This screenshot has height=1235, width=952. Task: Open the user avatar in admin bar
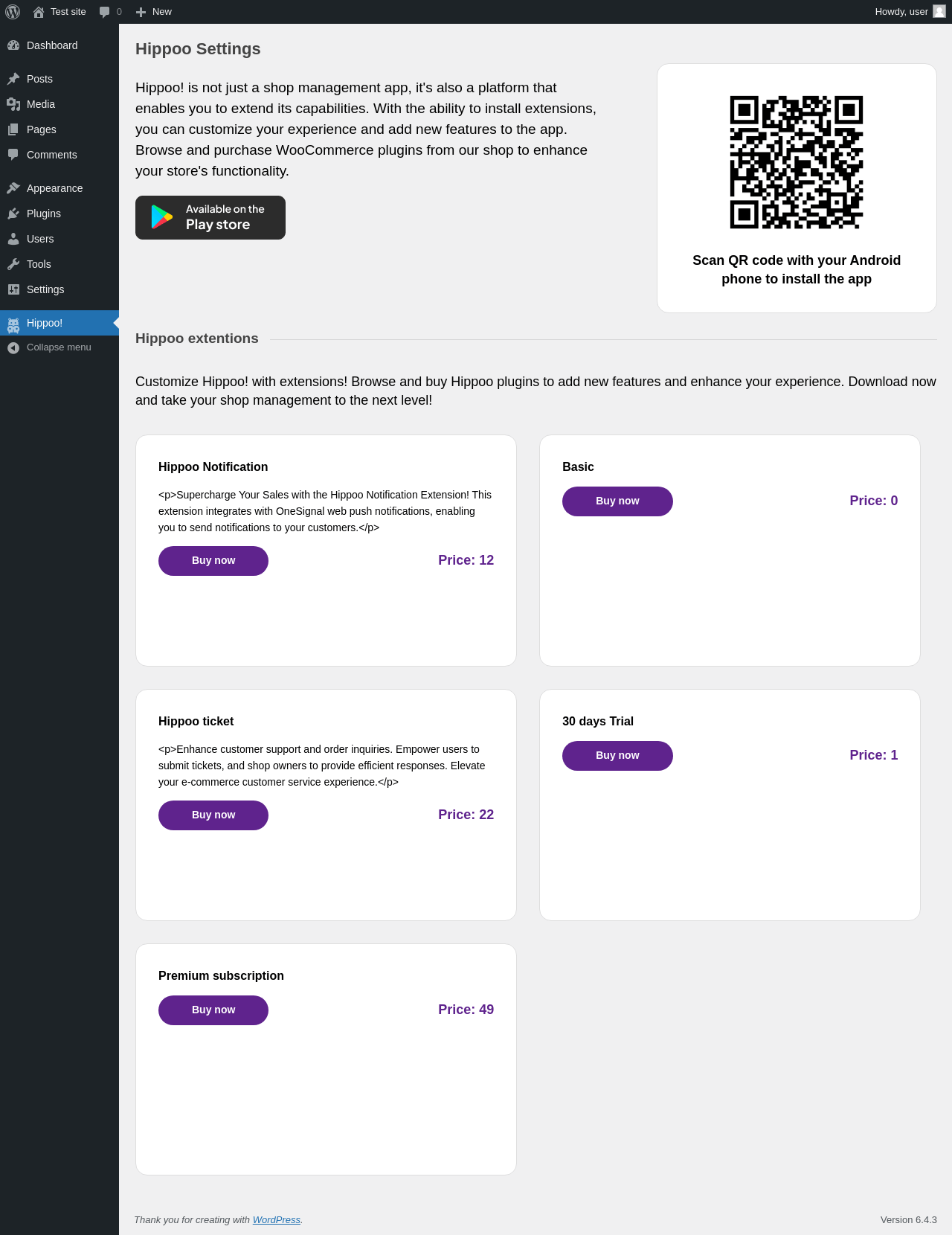tap(939, 11)
